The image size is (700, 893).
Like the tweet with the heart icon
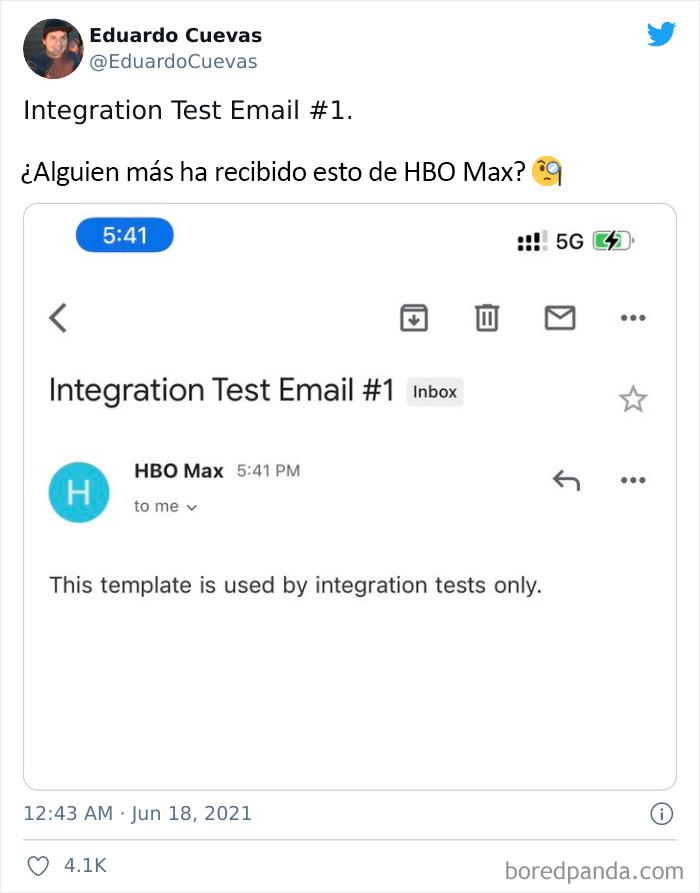tap(38, 866)
